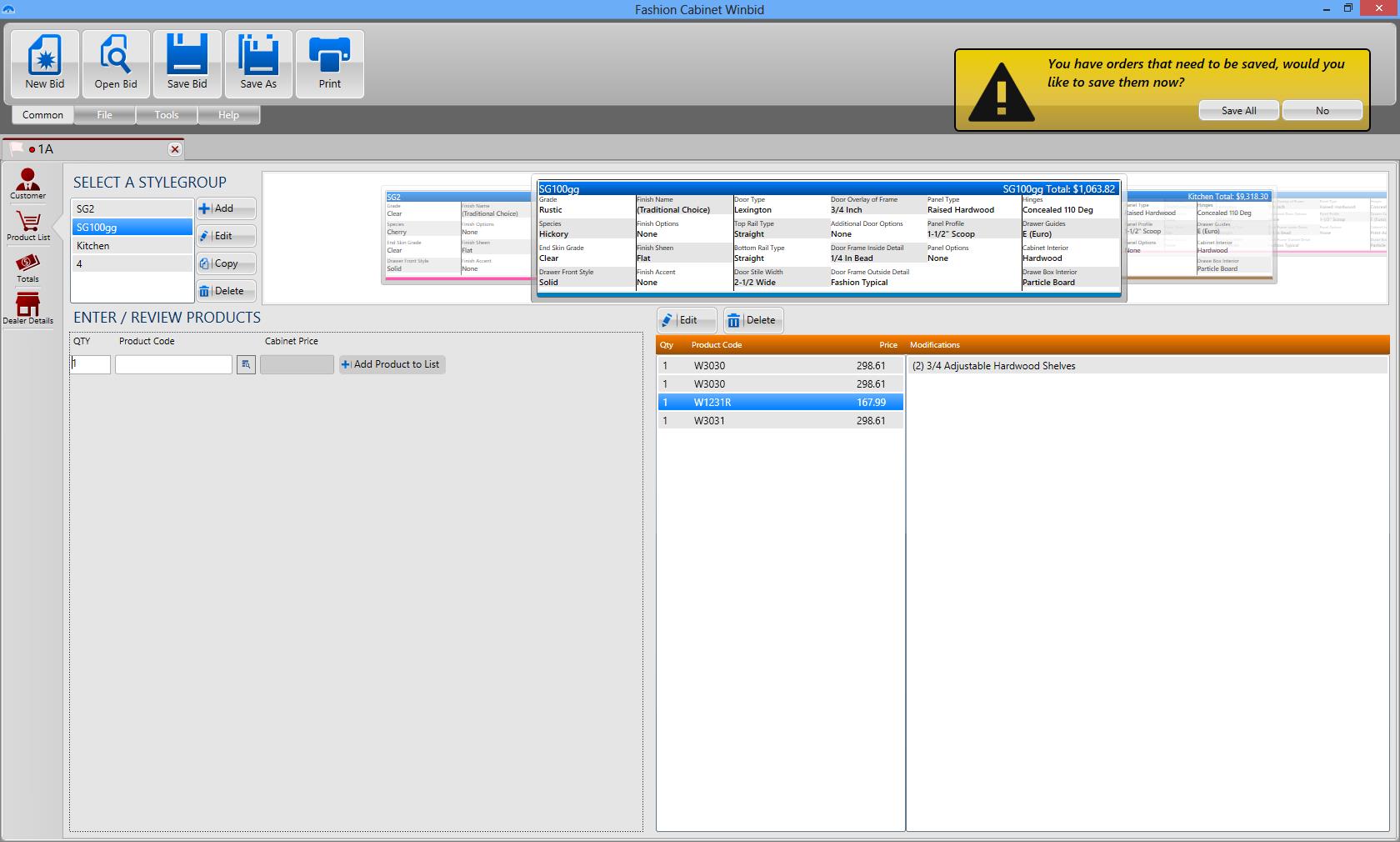The width and height of the screenshot is (1400, 842).
Task: Go to the Product List sidebar section
Action: (x=28, y=226)
